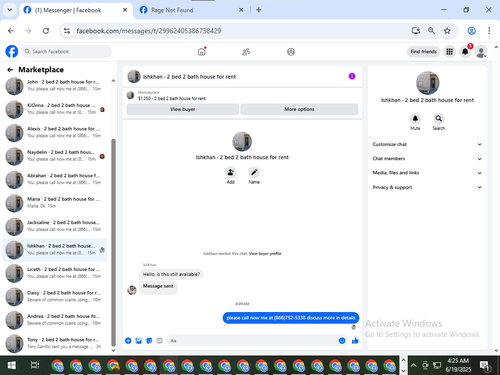The image size is (500, 375).
Task: Open the notifications bell icon
Action: click(465, 52)
